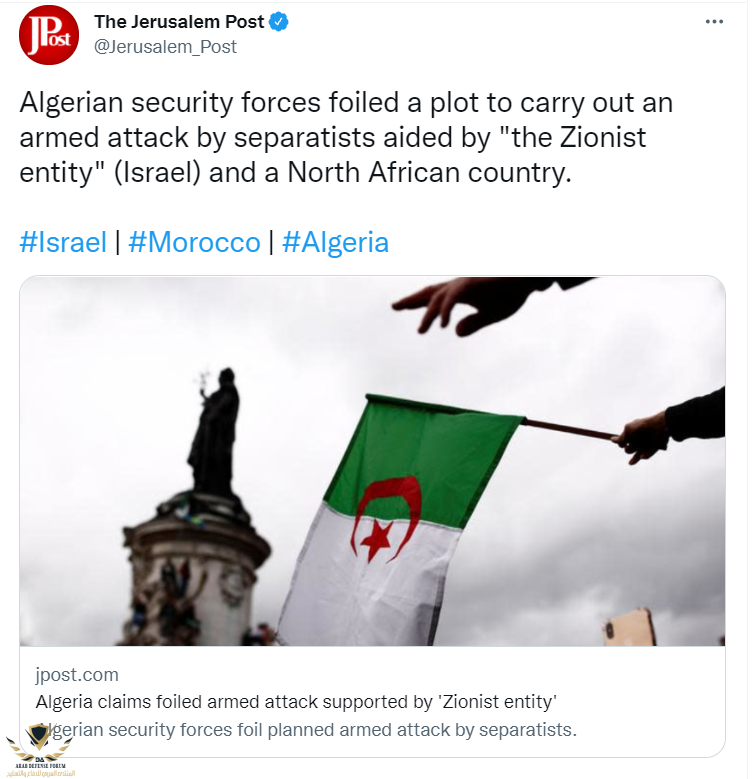Click the red crescent and star emblem
755x779 pixels.
(383, 517)
